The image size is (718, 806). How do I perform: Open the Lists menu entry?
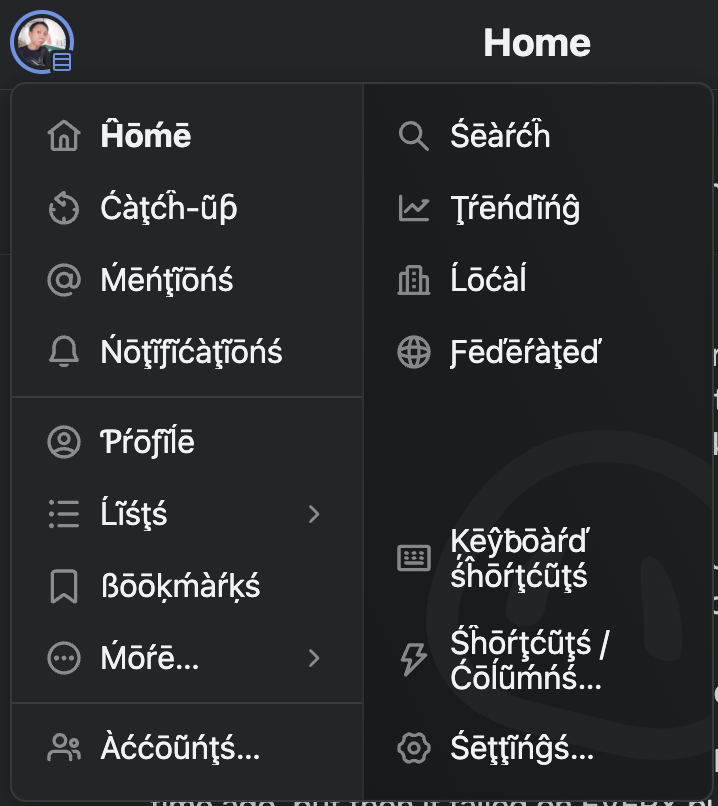[134, 514]
